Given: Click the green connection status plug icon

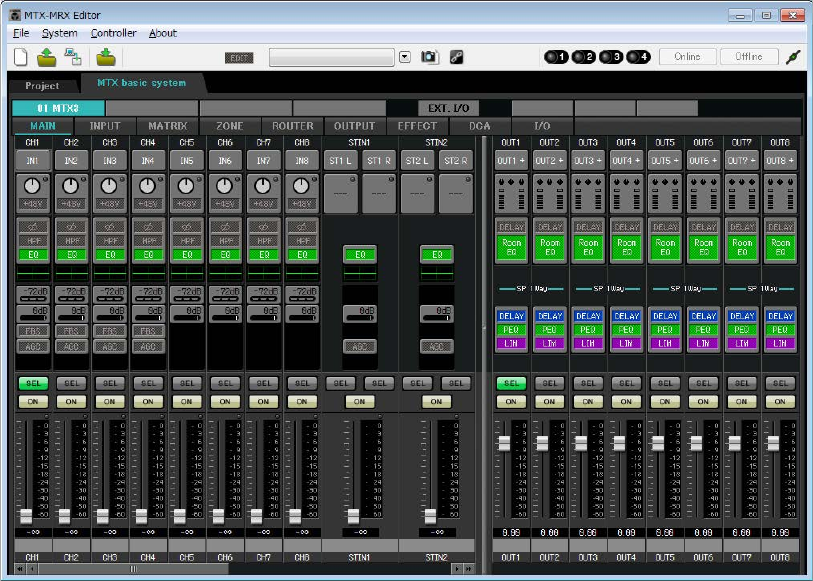Looking at the screenshot, I should (793, 57).
